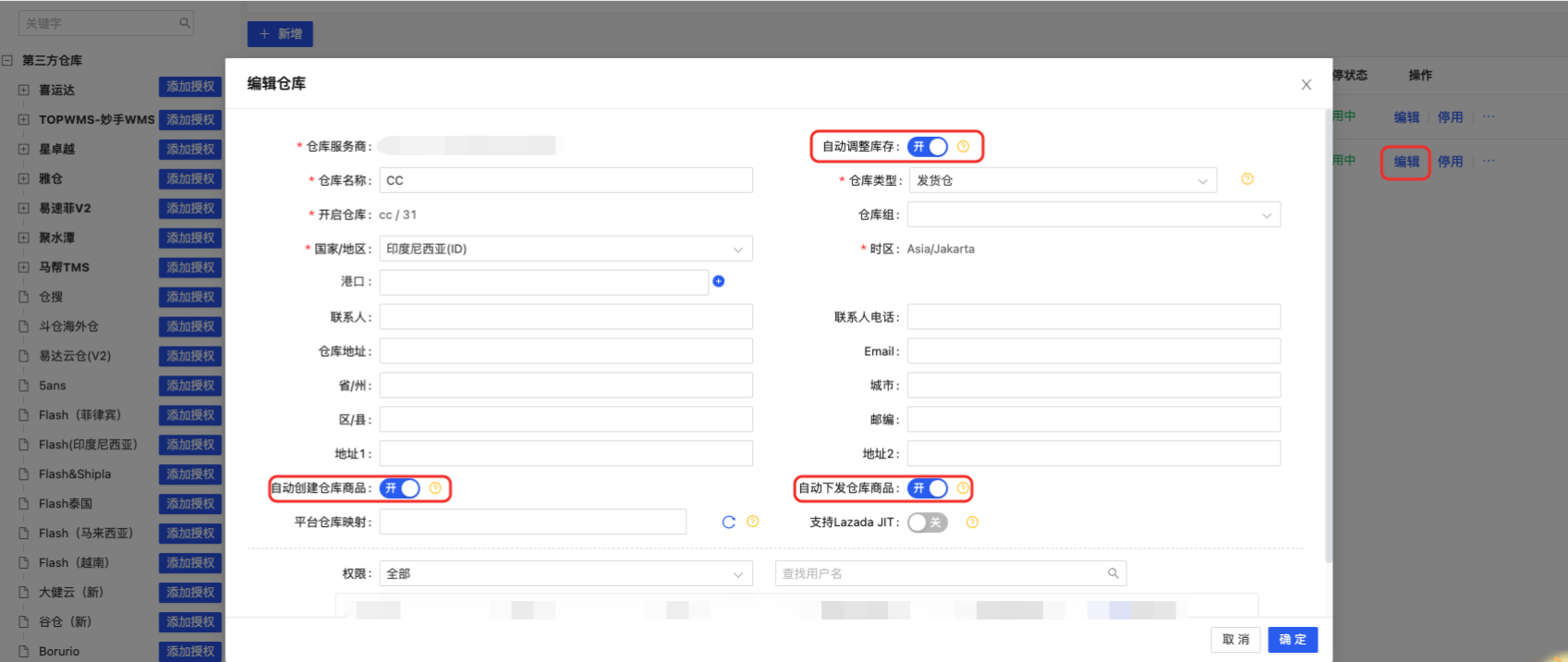Confirm with the 确定 button

1293,640
